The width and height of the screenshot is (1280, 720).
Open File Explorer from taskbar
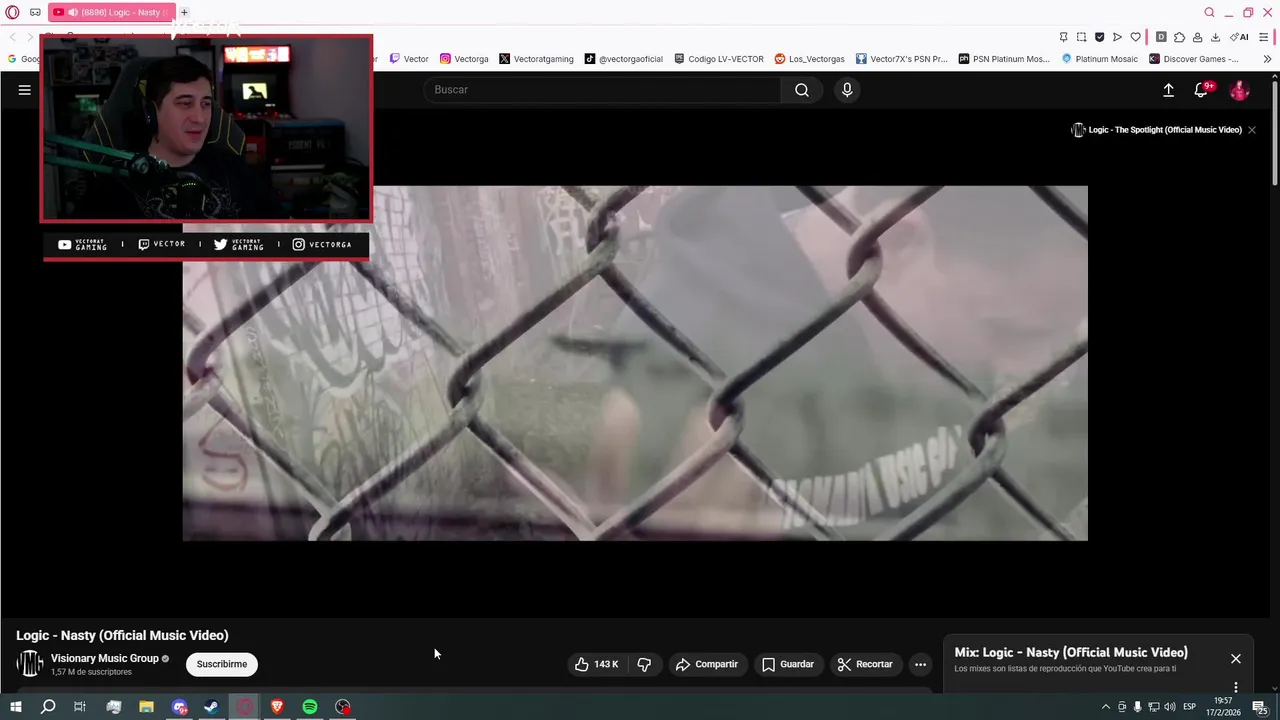pos(146,707)
